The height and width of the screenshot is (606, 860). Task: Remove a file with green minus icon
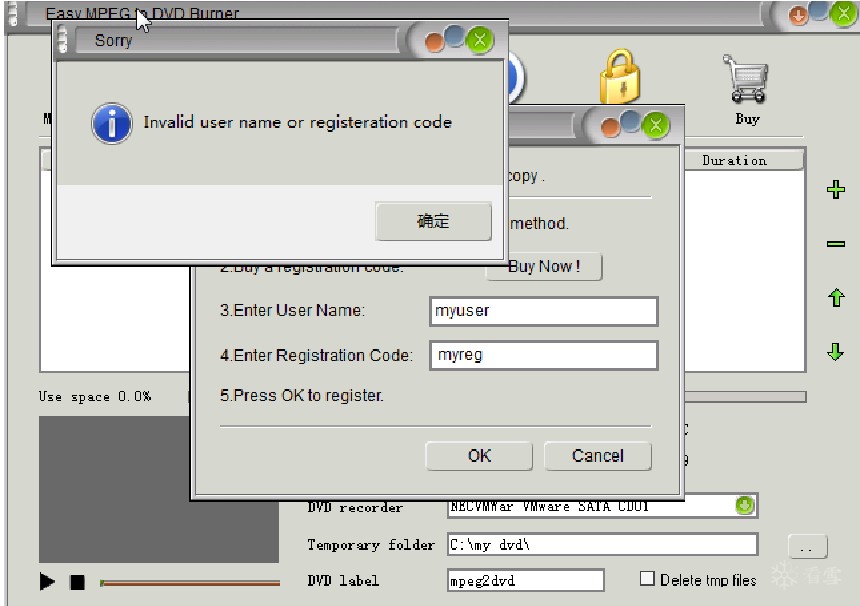pyautogui.click(x=835, y=243)
